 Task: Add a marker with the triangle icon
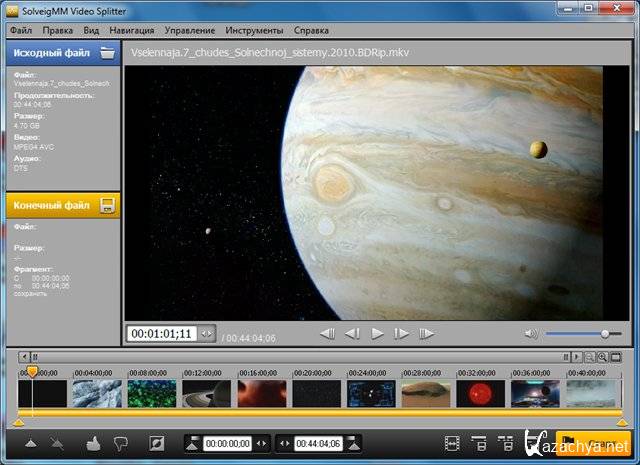[x=30, y=443]
